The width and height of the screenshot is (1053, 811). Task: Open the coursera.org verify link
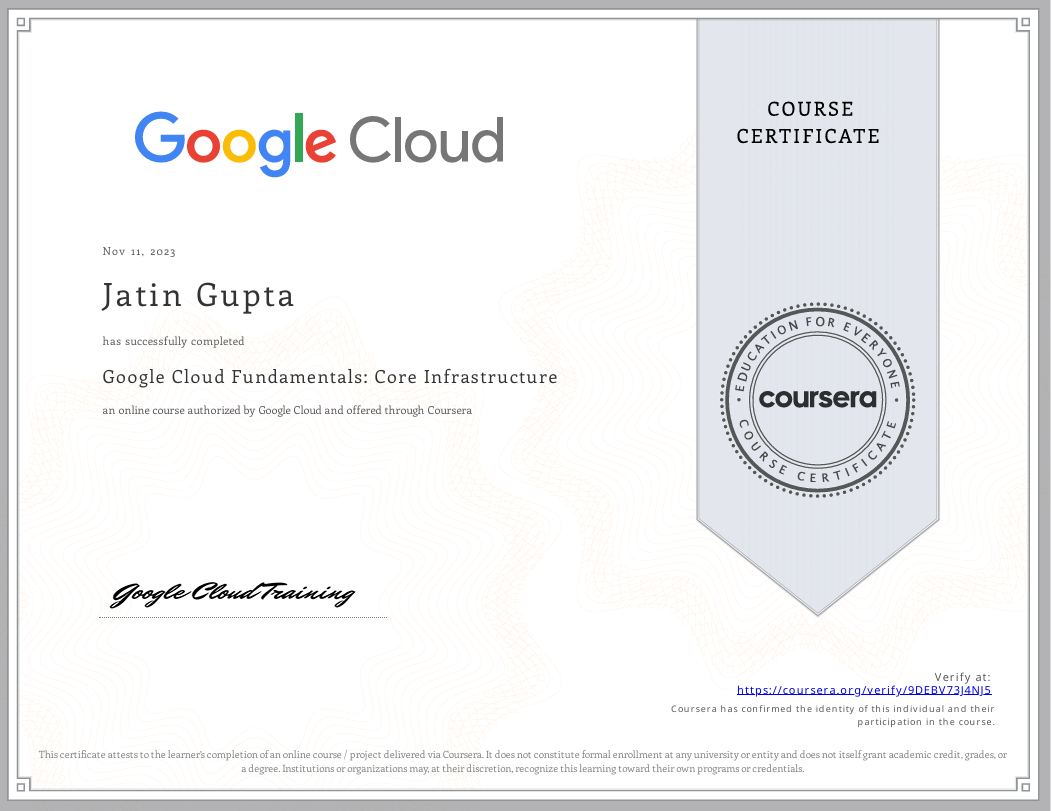click(864, 690)
